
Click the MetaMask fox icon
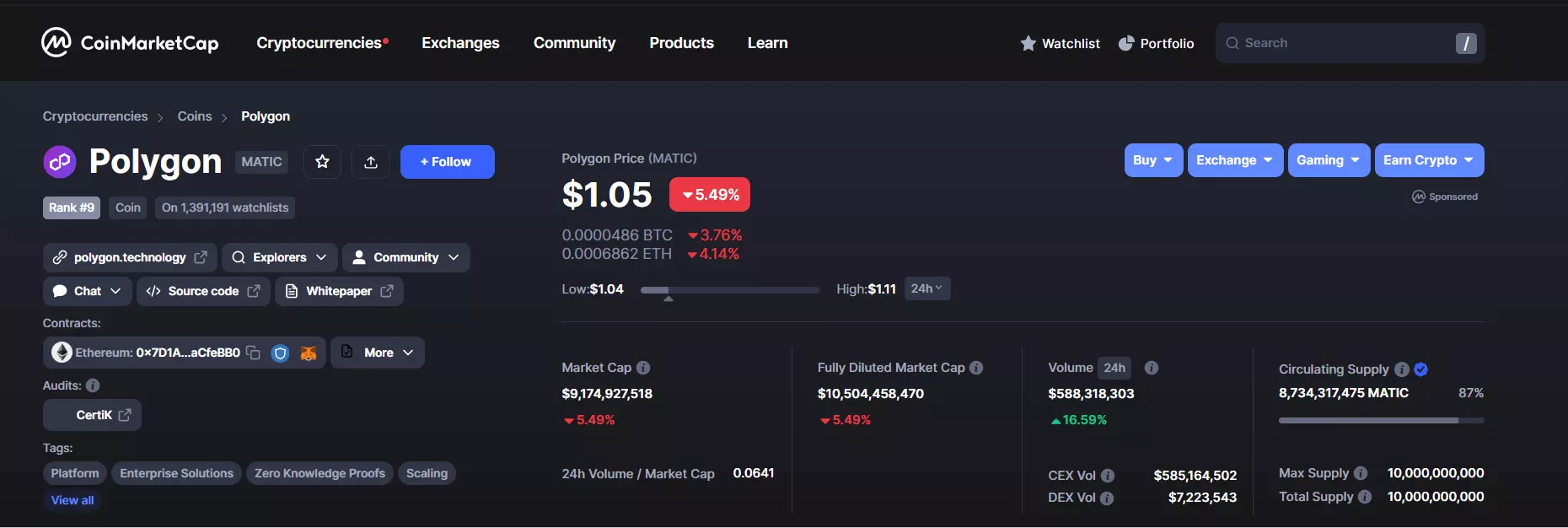coord(309,353)
